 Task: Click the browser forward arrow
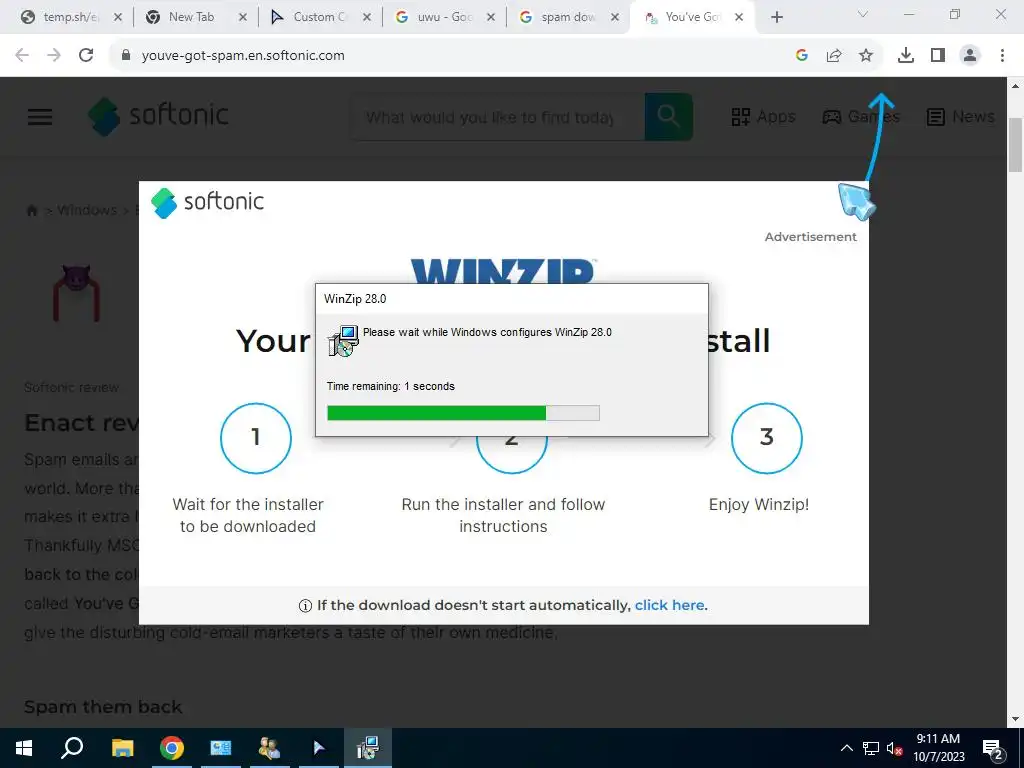pyautogui.click(x=54, y=56)
